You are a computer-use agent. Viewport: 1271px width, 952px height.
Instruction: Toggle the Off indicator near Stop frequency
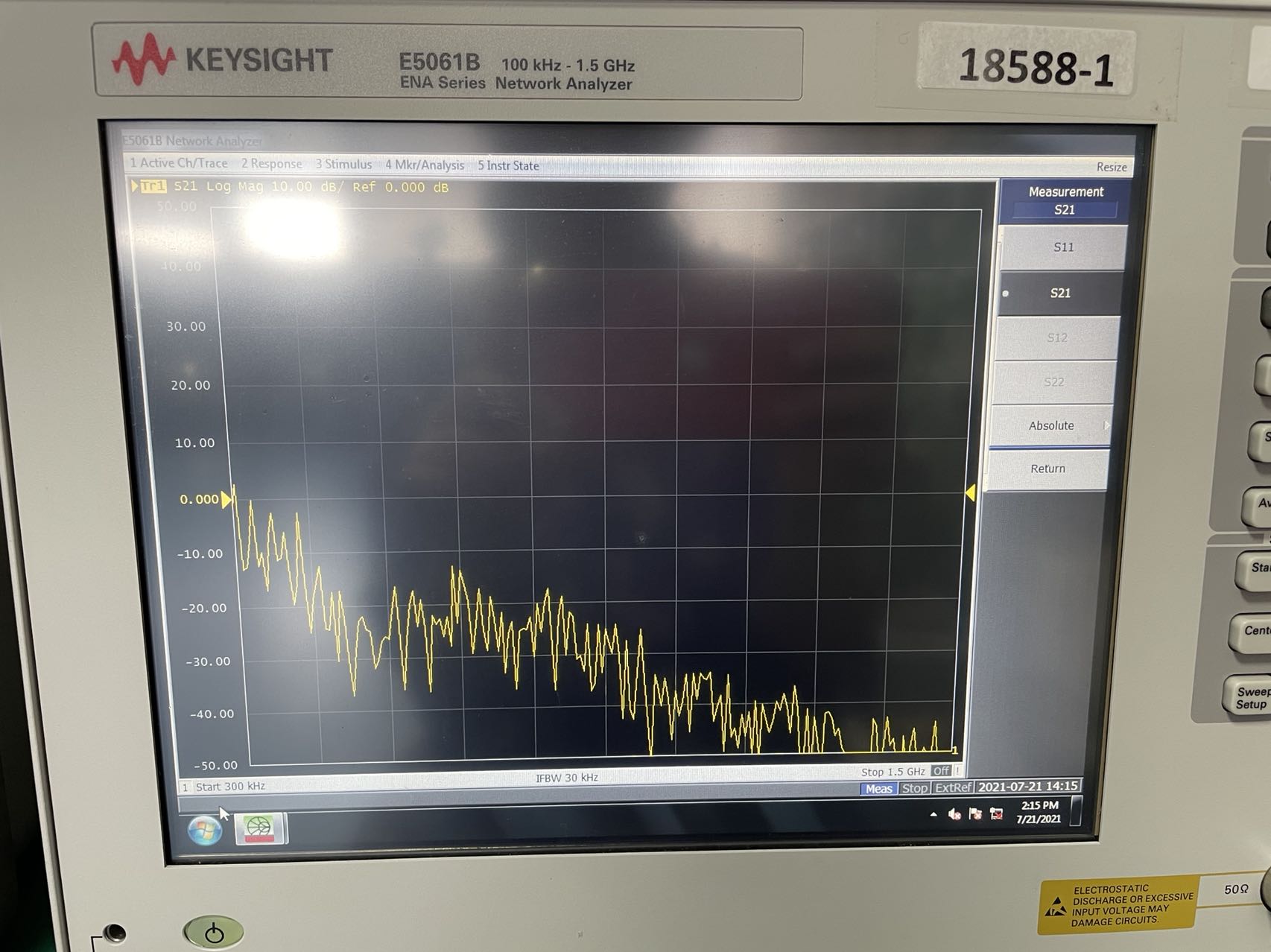[941, 771]
